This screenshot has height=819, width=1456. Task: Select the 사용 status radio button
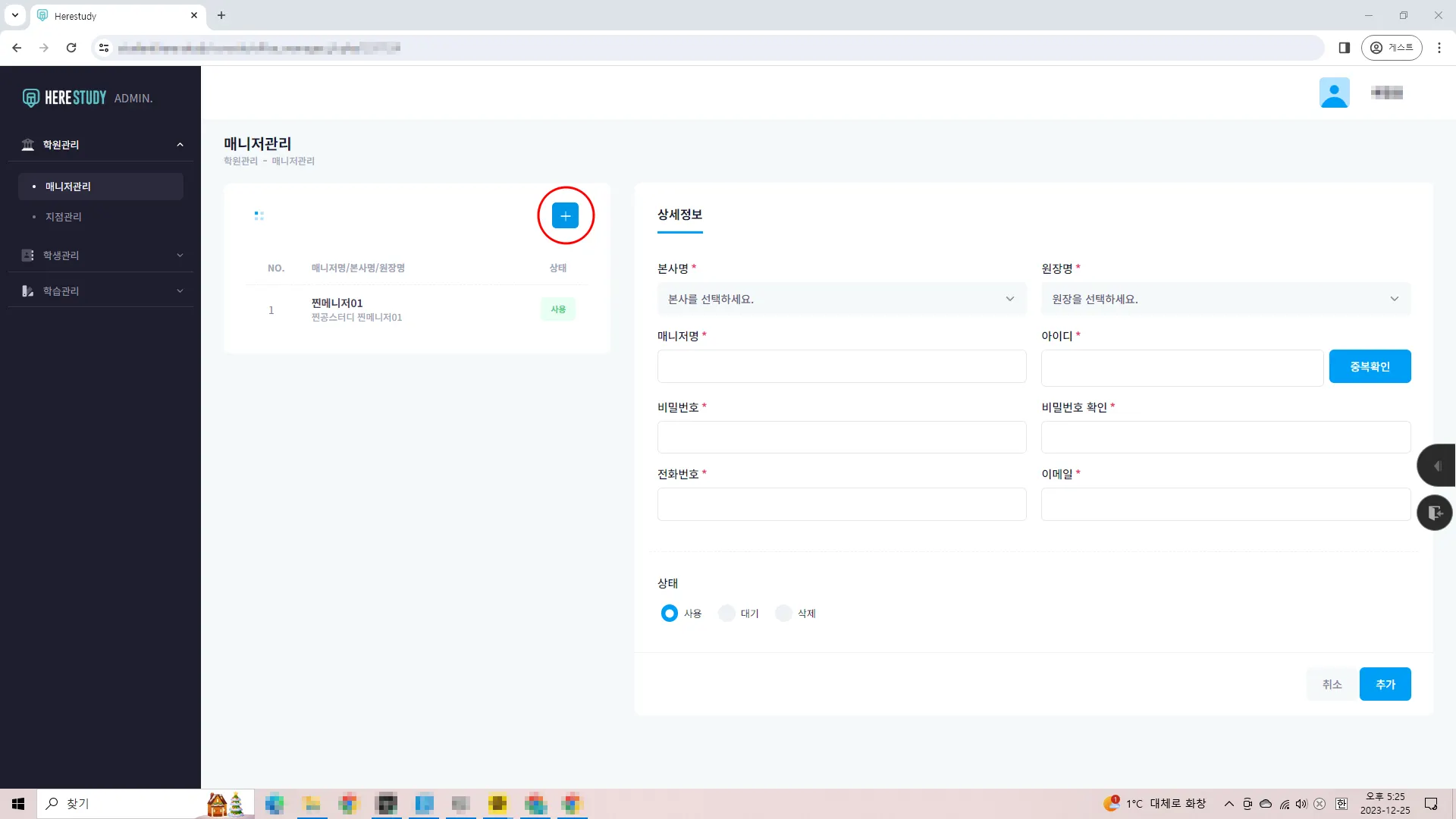tap(669, 613)
